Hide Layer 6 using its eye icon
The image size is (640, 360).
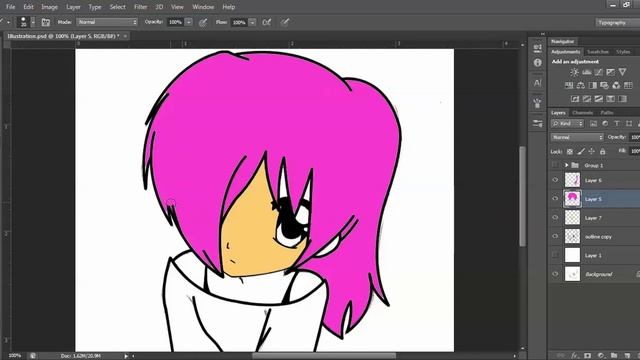pos(555,180)
